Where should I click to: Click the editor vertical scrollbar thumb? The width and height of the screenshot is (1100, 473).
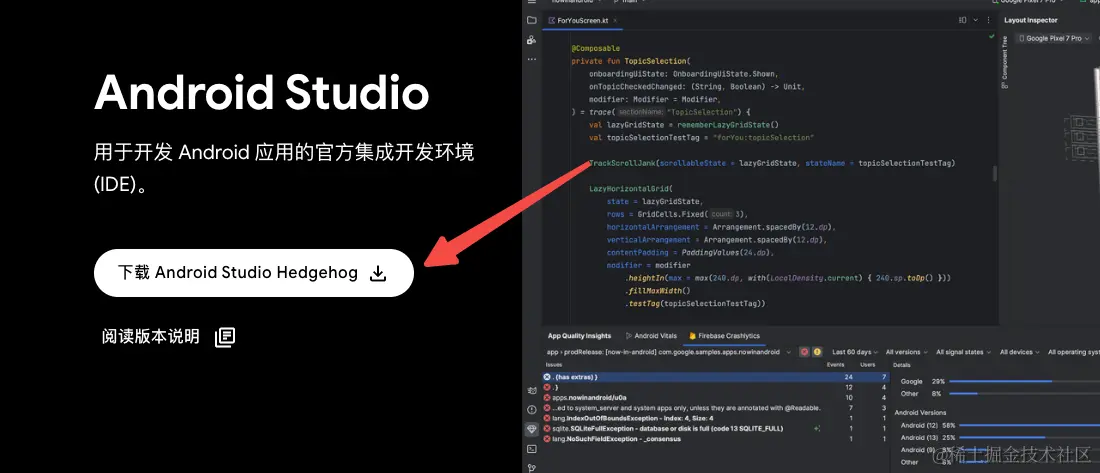[994, 173]
